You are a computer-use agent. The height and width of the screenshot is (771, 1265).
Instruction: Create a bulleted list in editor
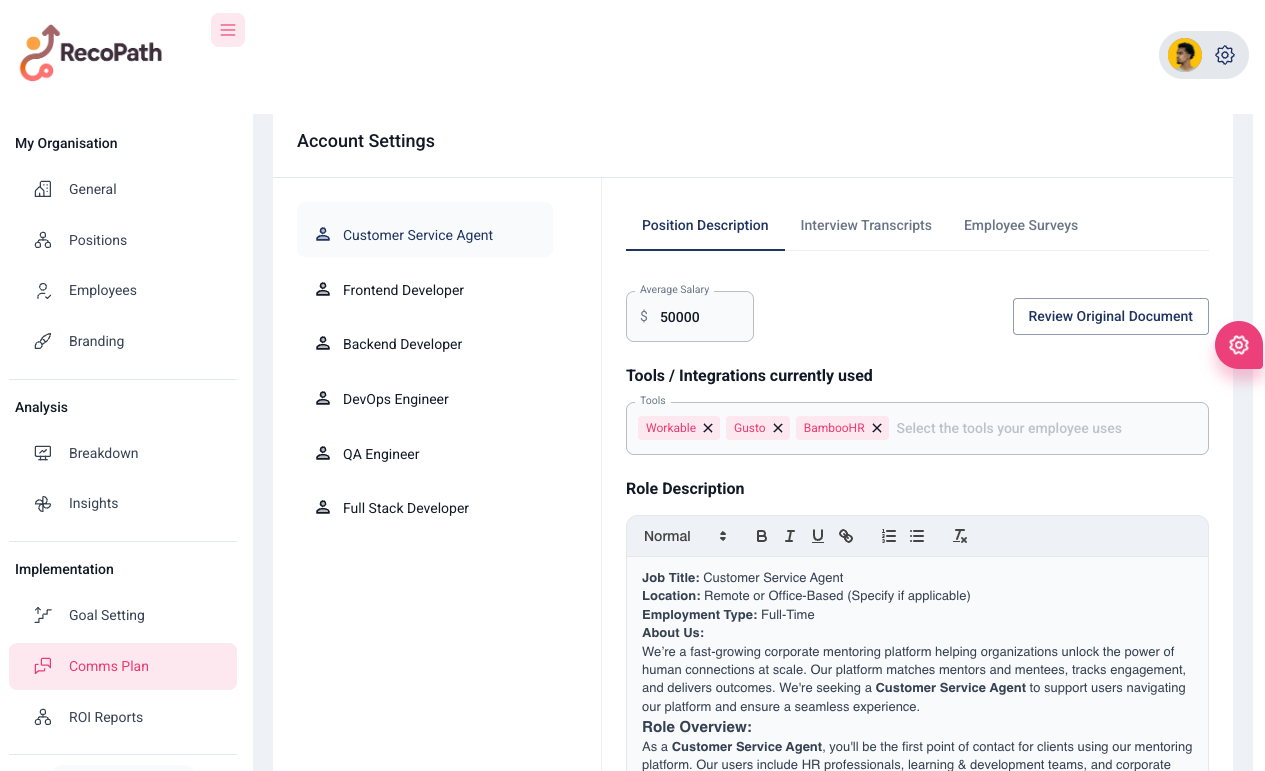pos(916,536)
